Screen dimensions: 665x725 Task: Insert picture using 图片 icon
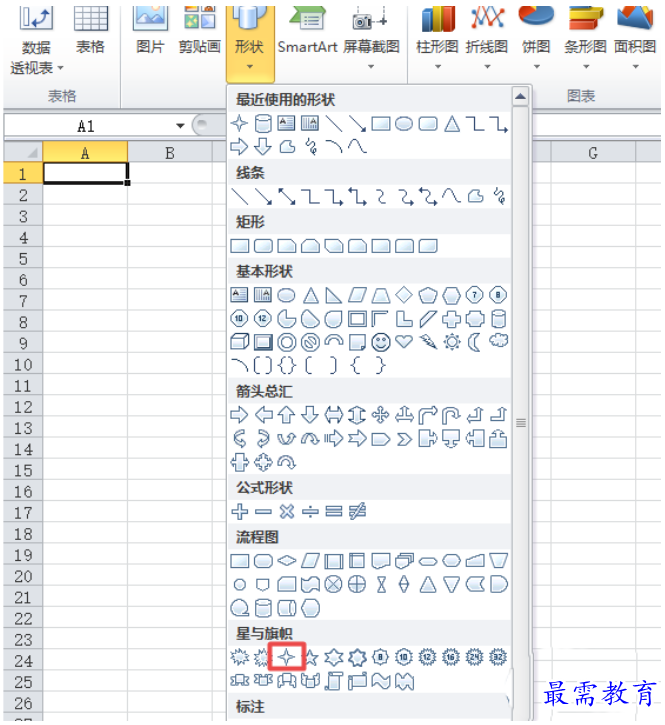click(150, 31)
